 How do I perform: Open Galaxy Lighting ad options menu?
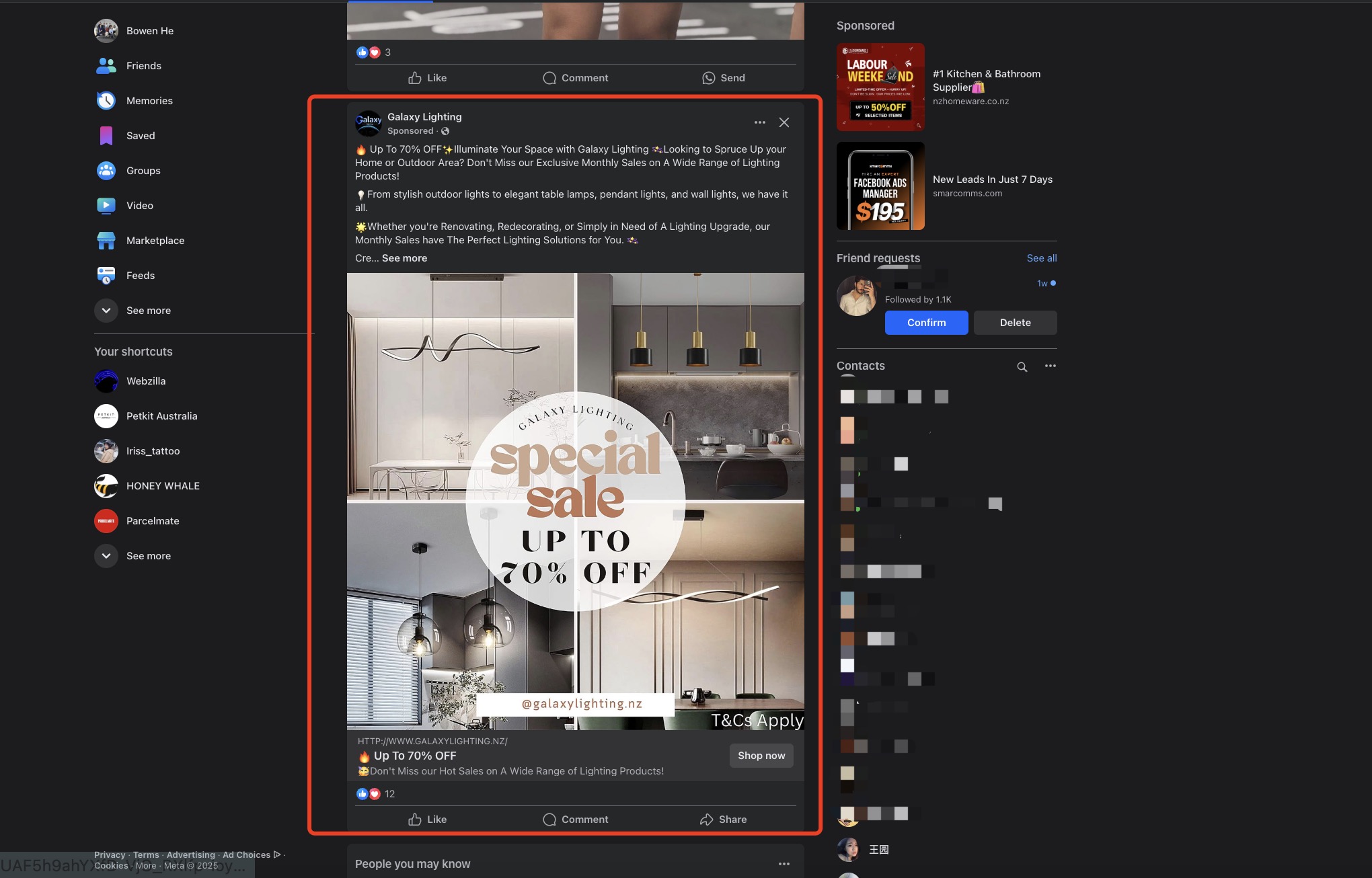[x=760, y=122]
